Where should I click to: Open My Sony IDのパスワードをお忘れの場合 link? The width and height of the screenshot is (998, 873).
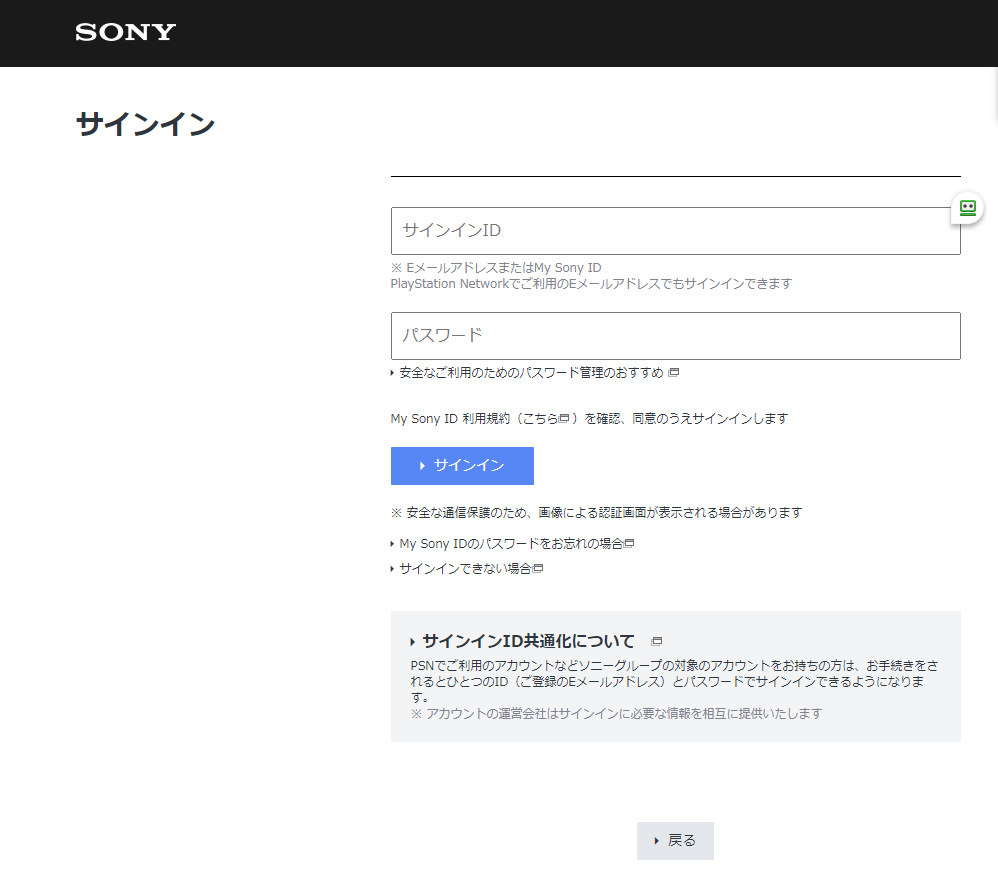point(511,544)
